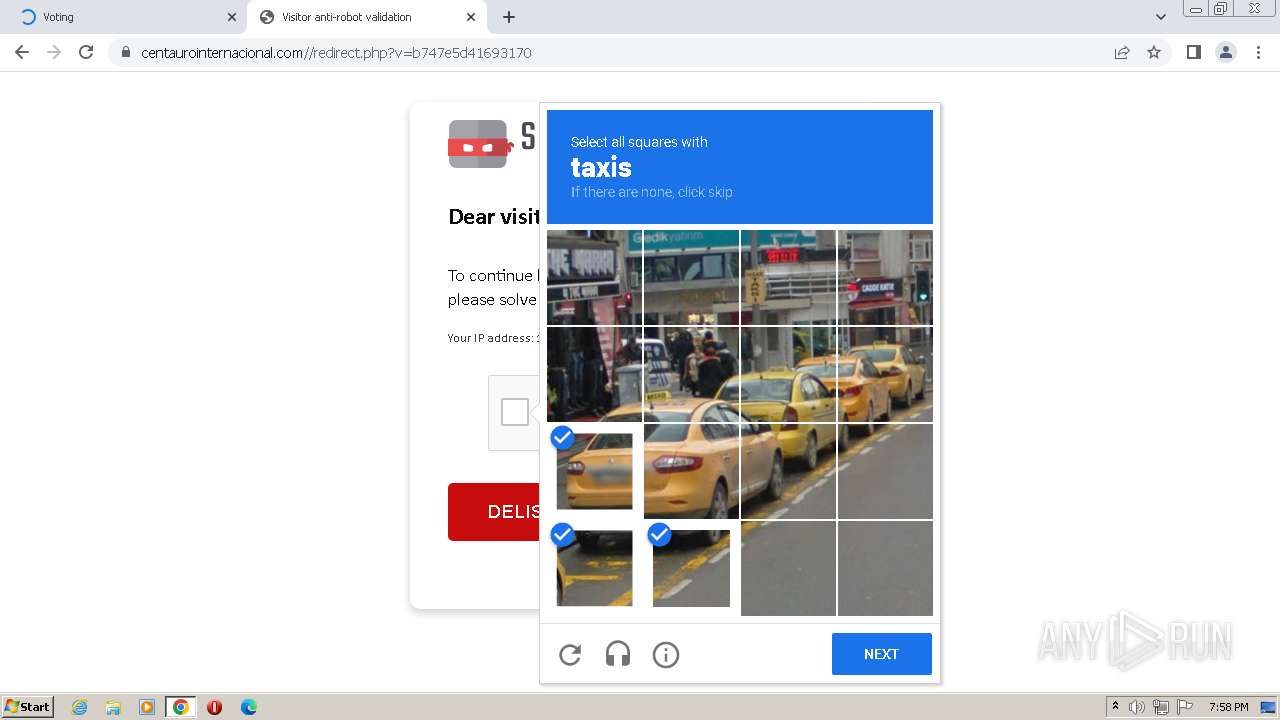Share this page using the share icon

(x=1122, y=53)
